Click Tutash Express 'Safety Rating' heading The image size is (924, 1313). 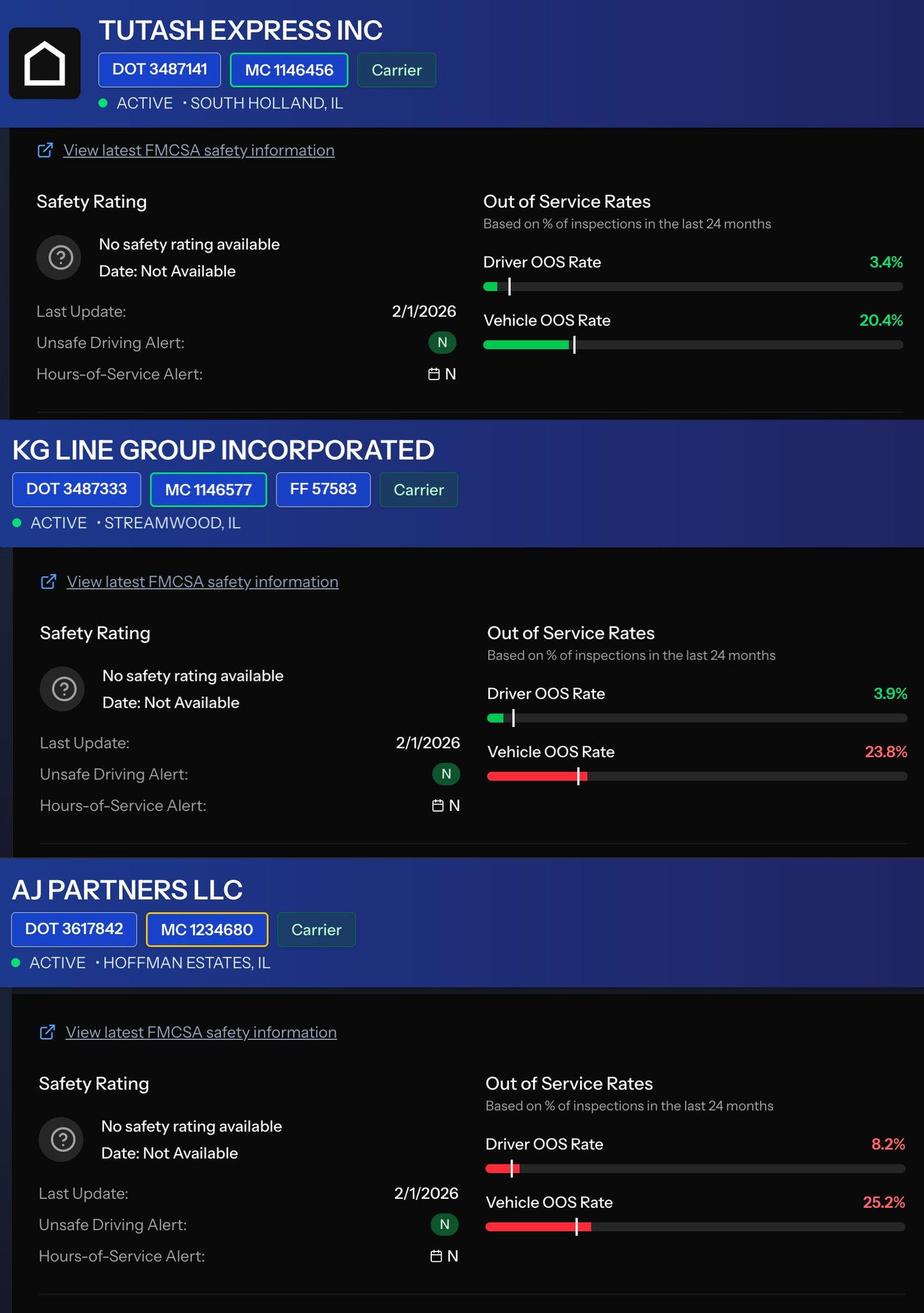(92, 202)
